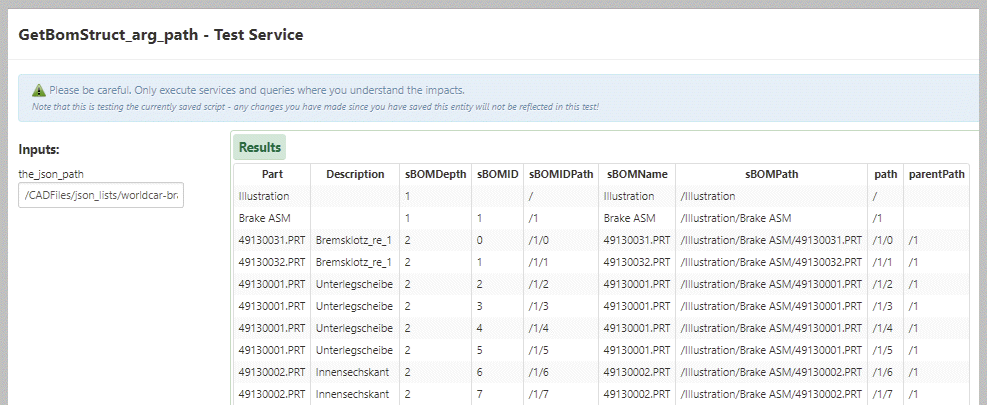The height and width of the screenshot is (405, 987).
Task: Click the GetBomStruct_arg_path - Test Service title
Action: (x=161, y=35)
